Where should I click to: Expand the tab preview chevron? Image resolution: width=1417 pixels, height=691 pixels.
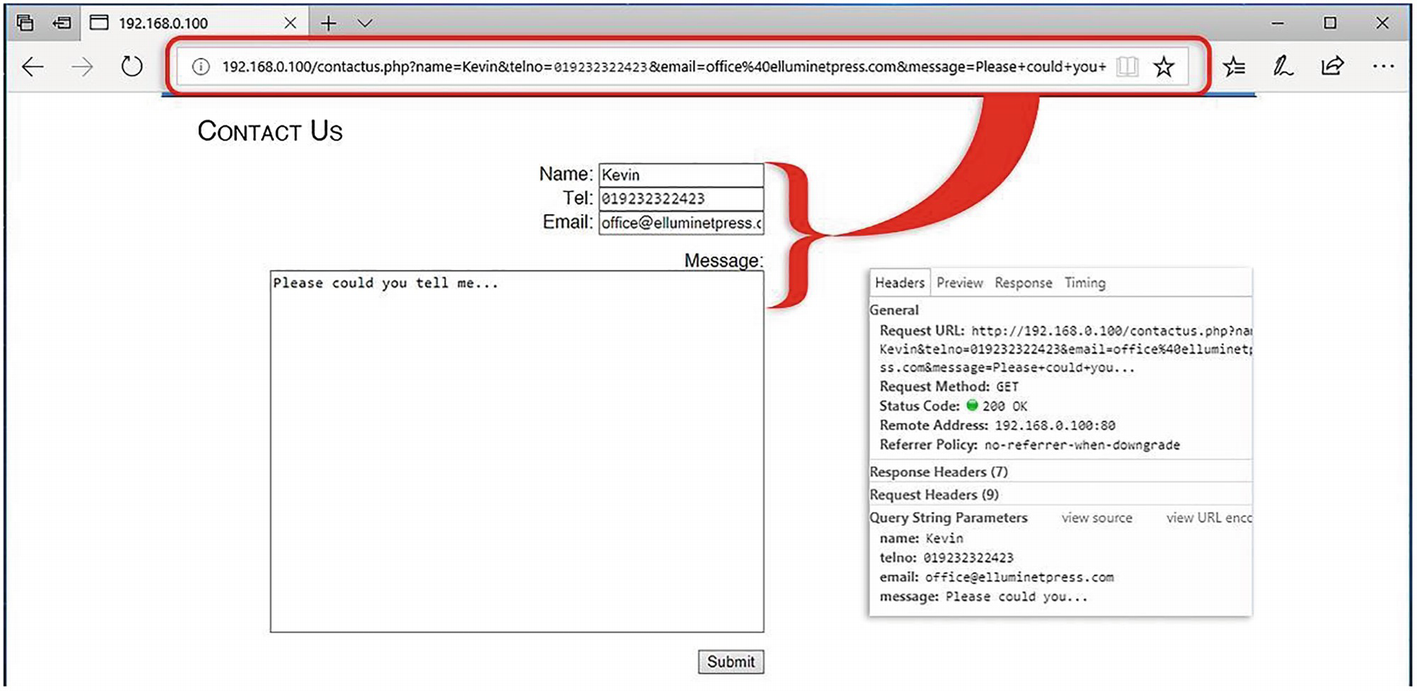pyautogui.click(x=365, y=23)
